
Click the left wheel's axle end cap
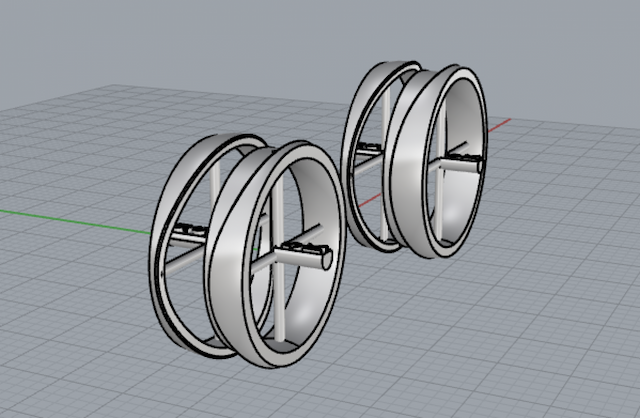pos(327,260)
